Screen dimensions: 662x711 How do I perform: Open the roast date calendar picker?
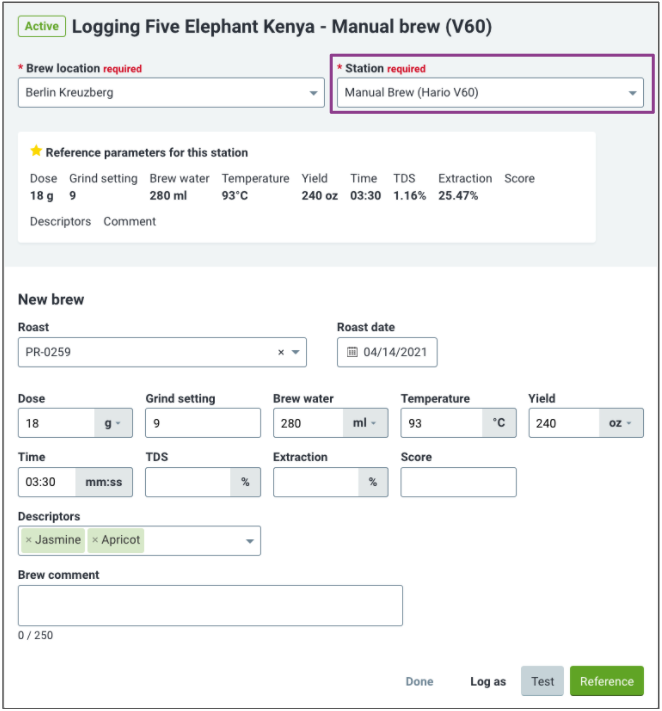(x=352, y=352)
